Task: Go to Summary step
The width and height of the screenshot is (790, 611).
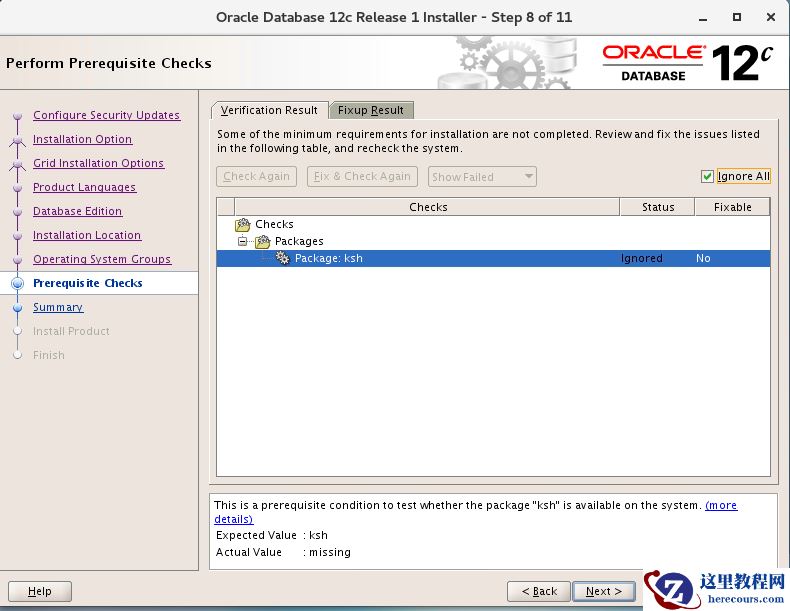Action: coord(58,307)
